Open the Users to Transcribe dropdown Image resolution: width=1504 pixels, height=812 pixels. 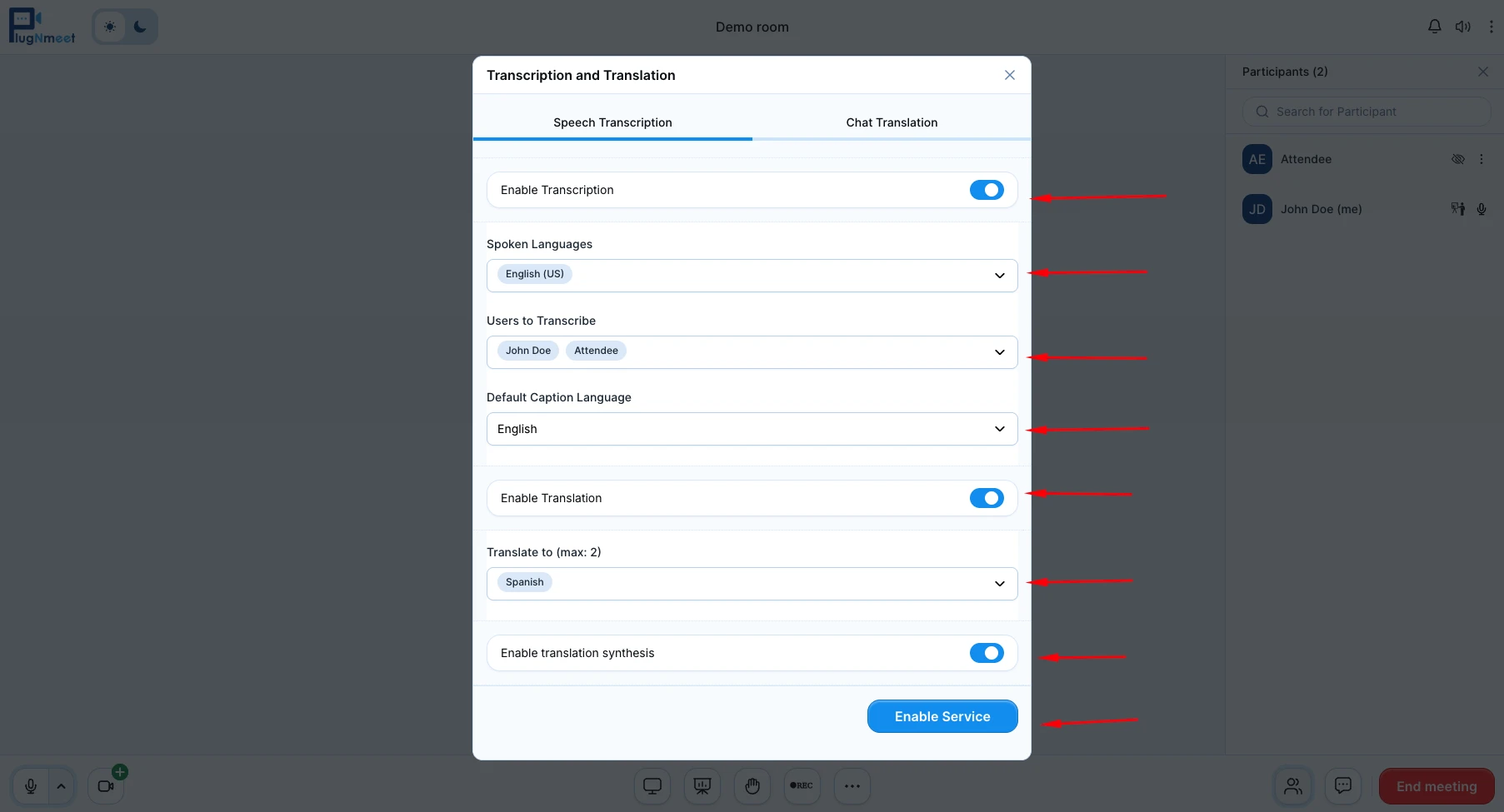tap(999, 352)
